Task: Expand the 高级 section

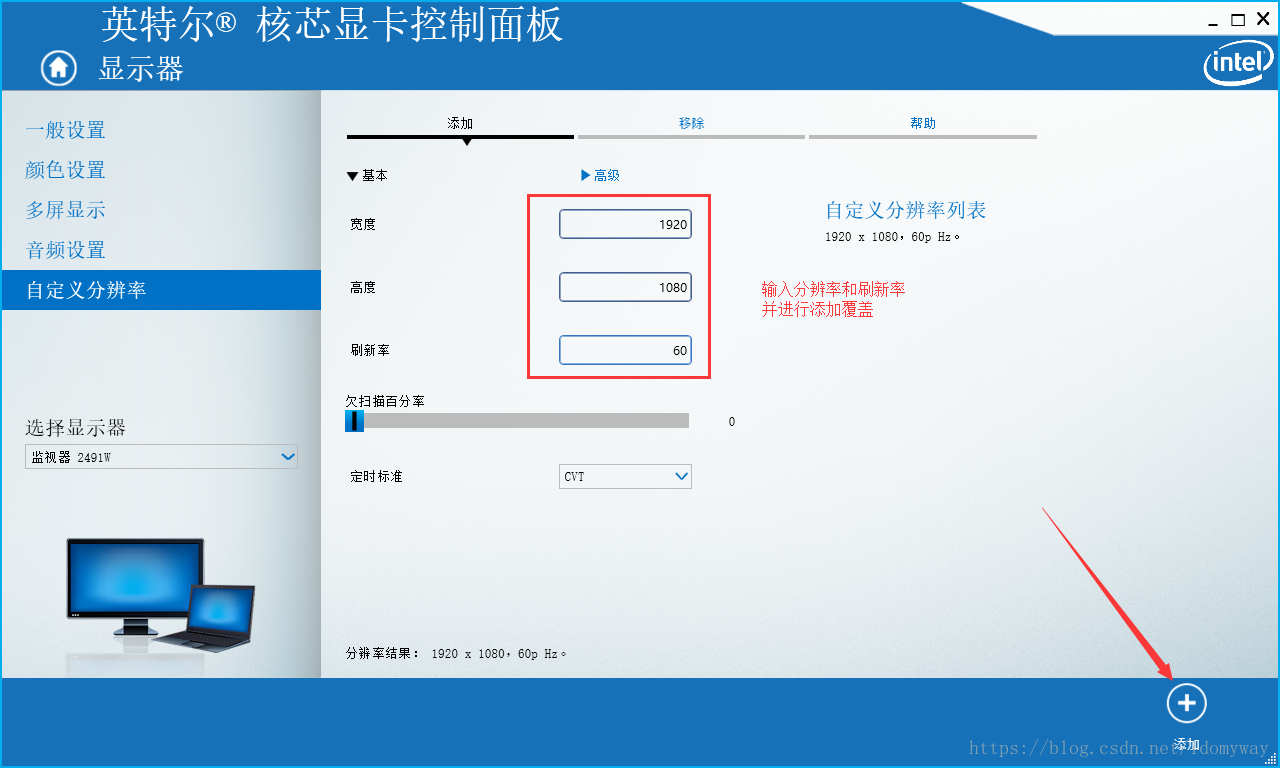Action: pos(600,175)
